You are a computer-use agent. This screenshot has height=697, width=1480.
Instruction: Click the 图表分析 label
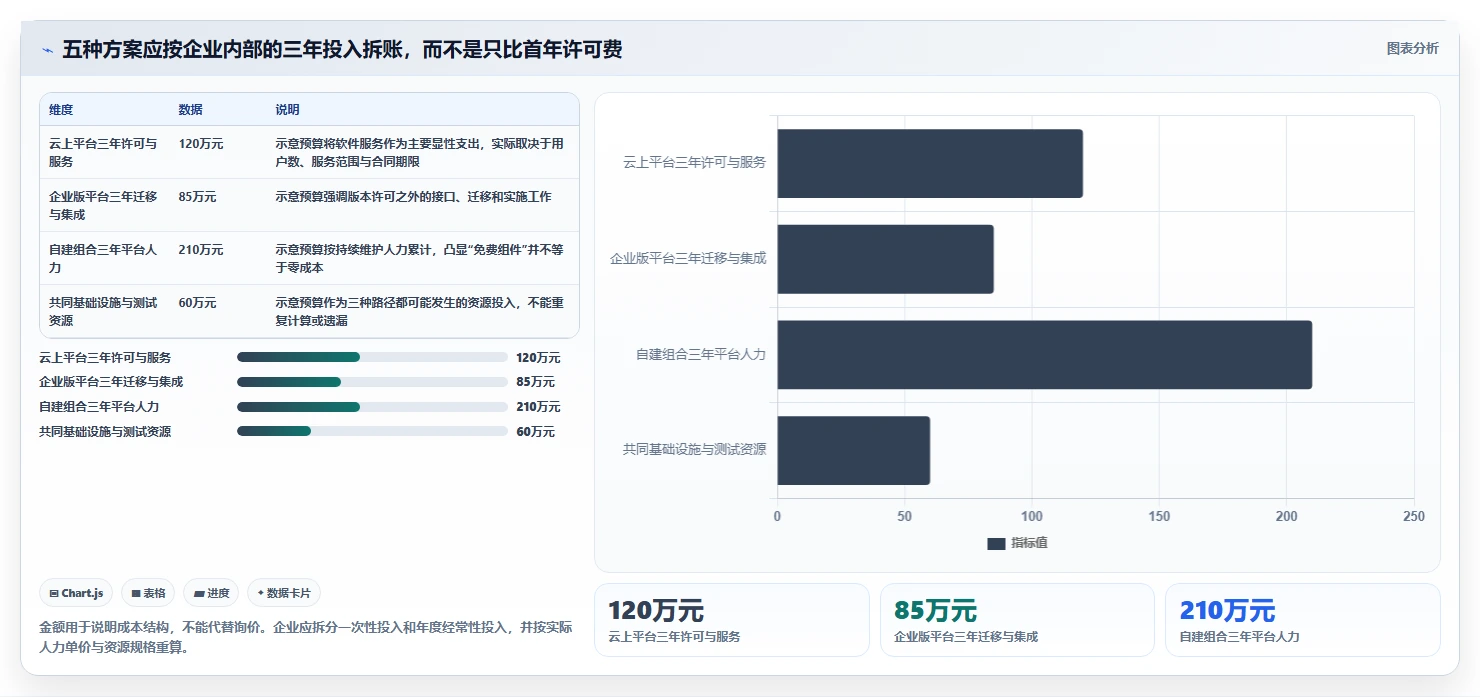[x=1412, y=48]
